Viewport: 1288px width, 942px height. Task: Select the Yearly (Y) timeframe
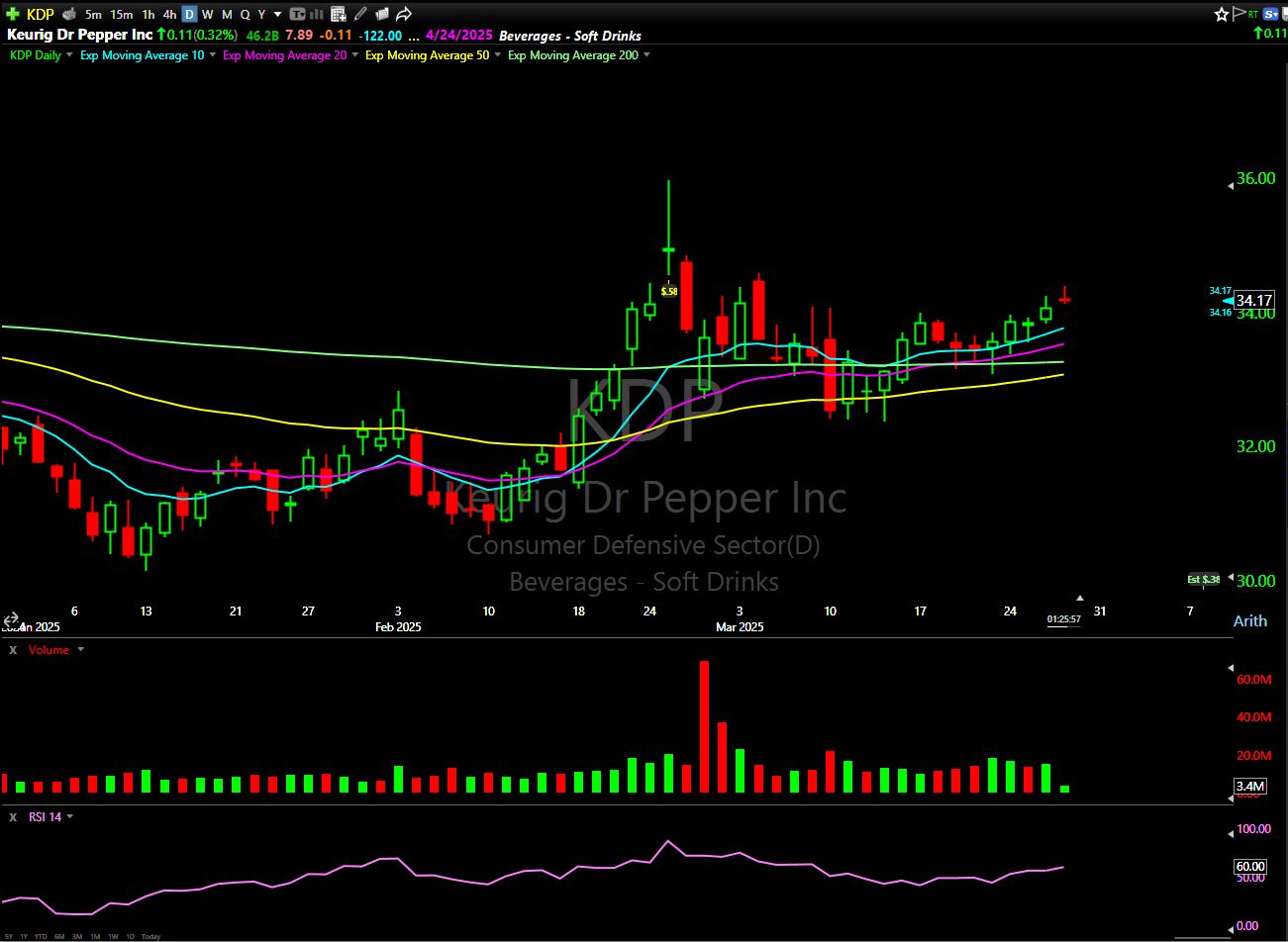pyautogui.click(x=261, y=14)
